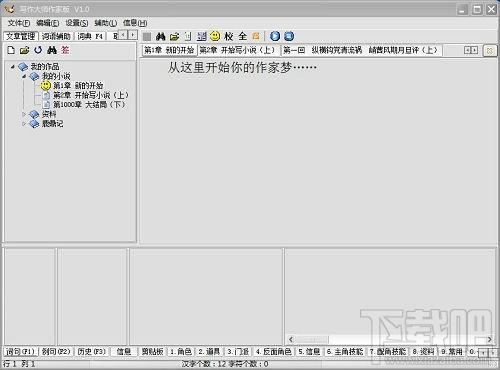Click right arrow of bottom horizontal scrollbar

pos(489,339)
